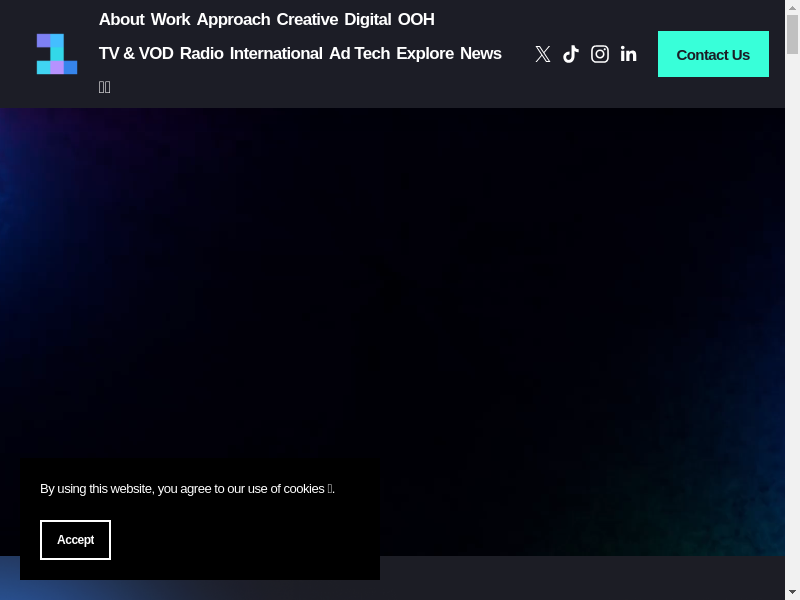Screen dimensions: 800x600
Task: Navigate to the Creative section
Action: pos(307,19)
